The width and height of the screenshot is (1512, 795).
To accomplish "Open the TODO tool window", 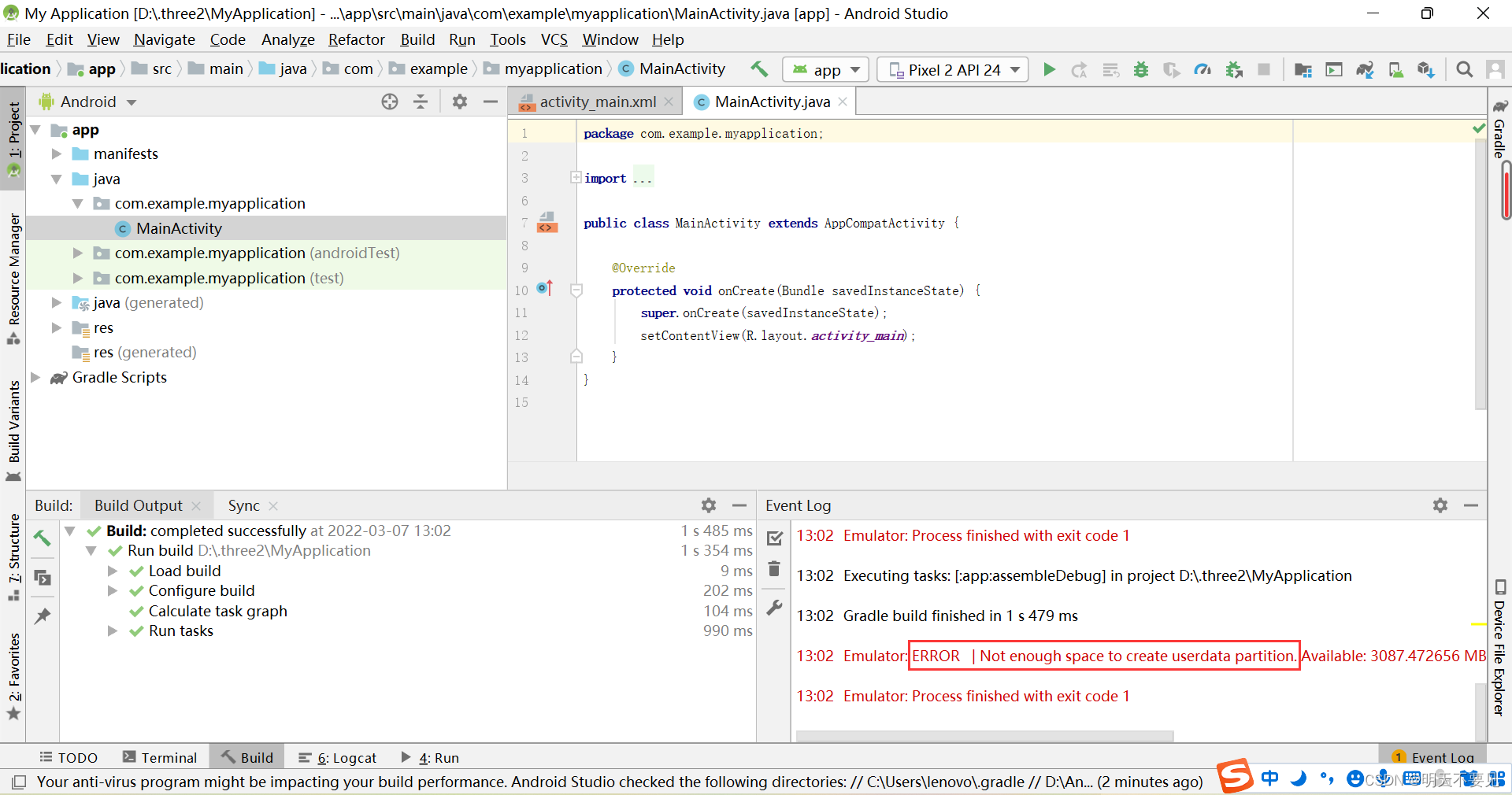I will pos(69,757).
